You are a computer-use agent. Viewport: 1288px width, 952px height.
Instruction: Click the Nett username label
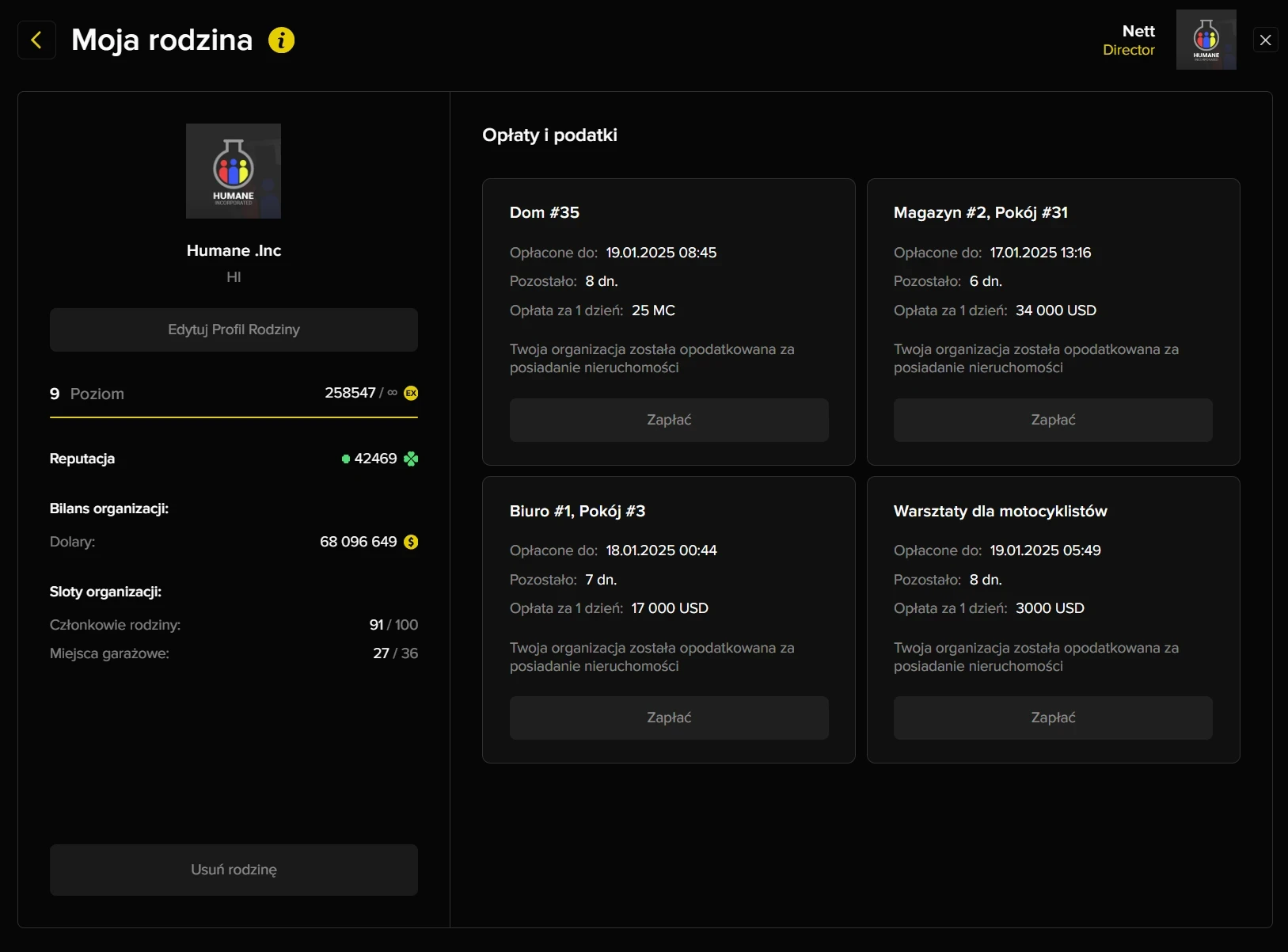click(1138, 31)
